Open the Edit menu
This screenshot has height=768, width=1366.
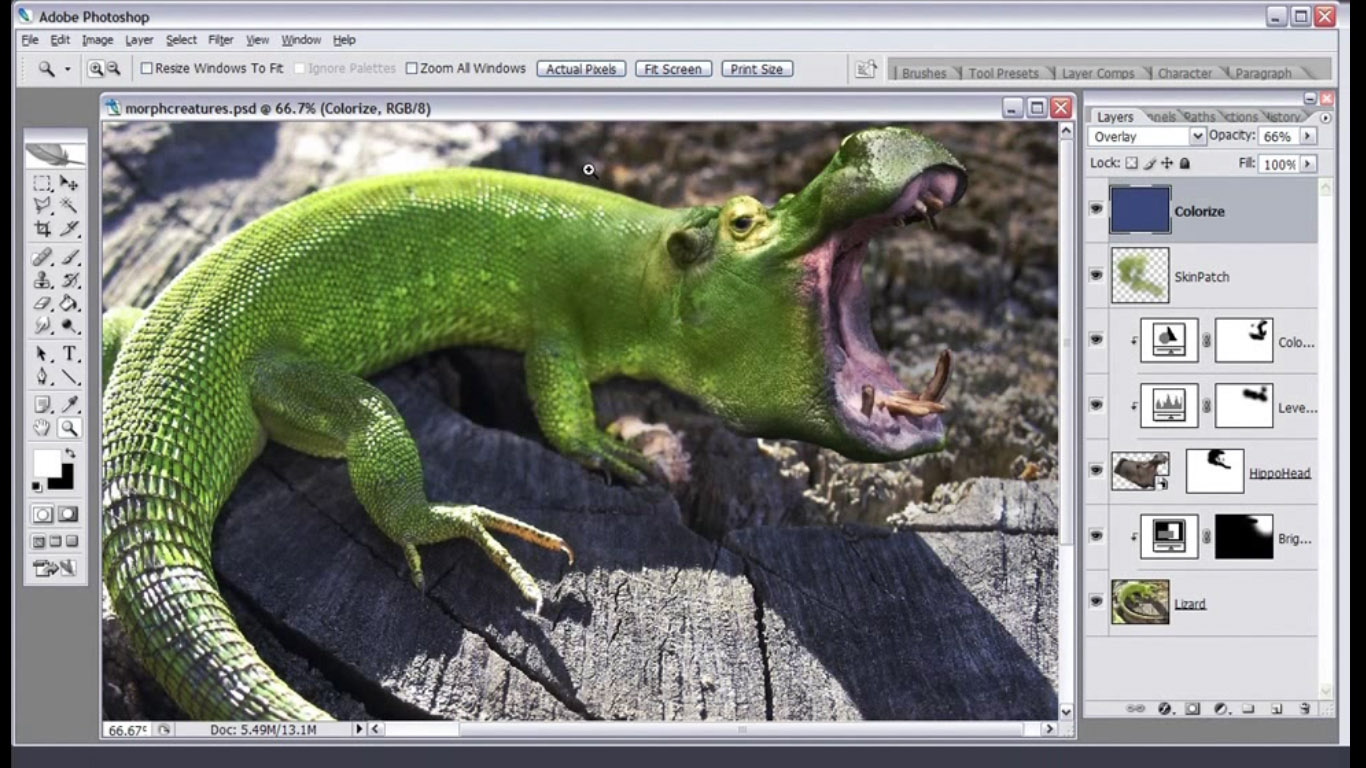click(60, 40)
